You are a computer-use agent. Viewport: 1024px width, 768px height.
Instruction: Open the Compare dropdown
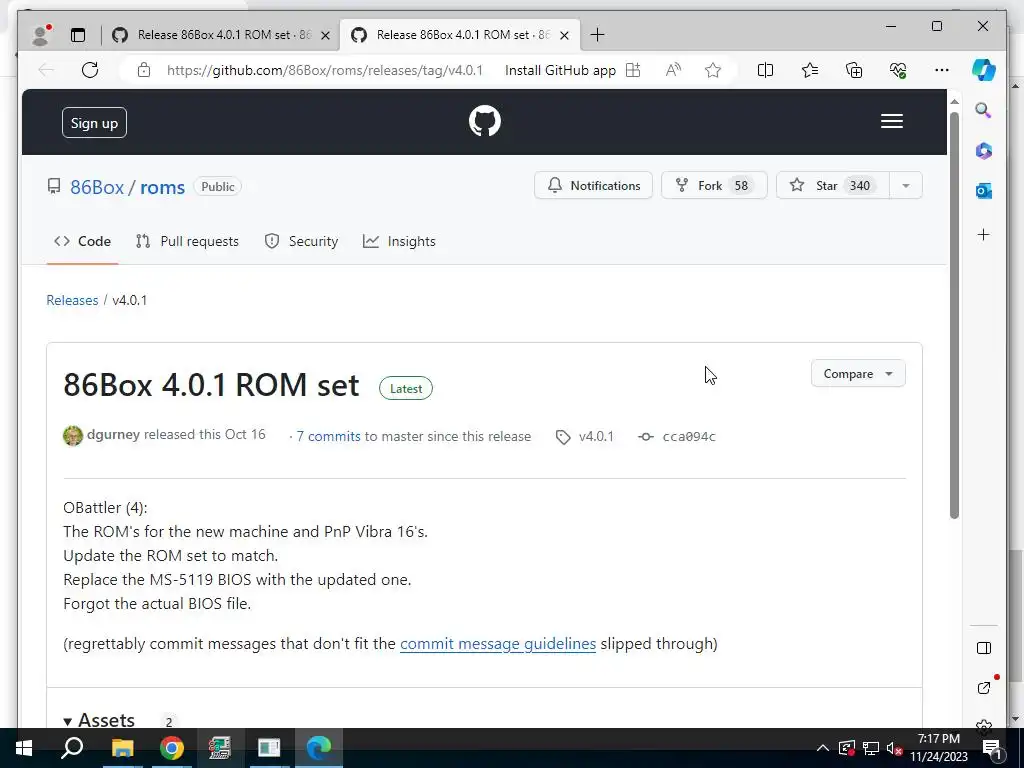(857, 374)
